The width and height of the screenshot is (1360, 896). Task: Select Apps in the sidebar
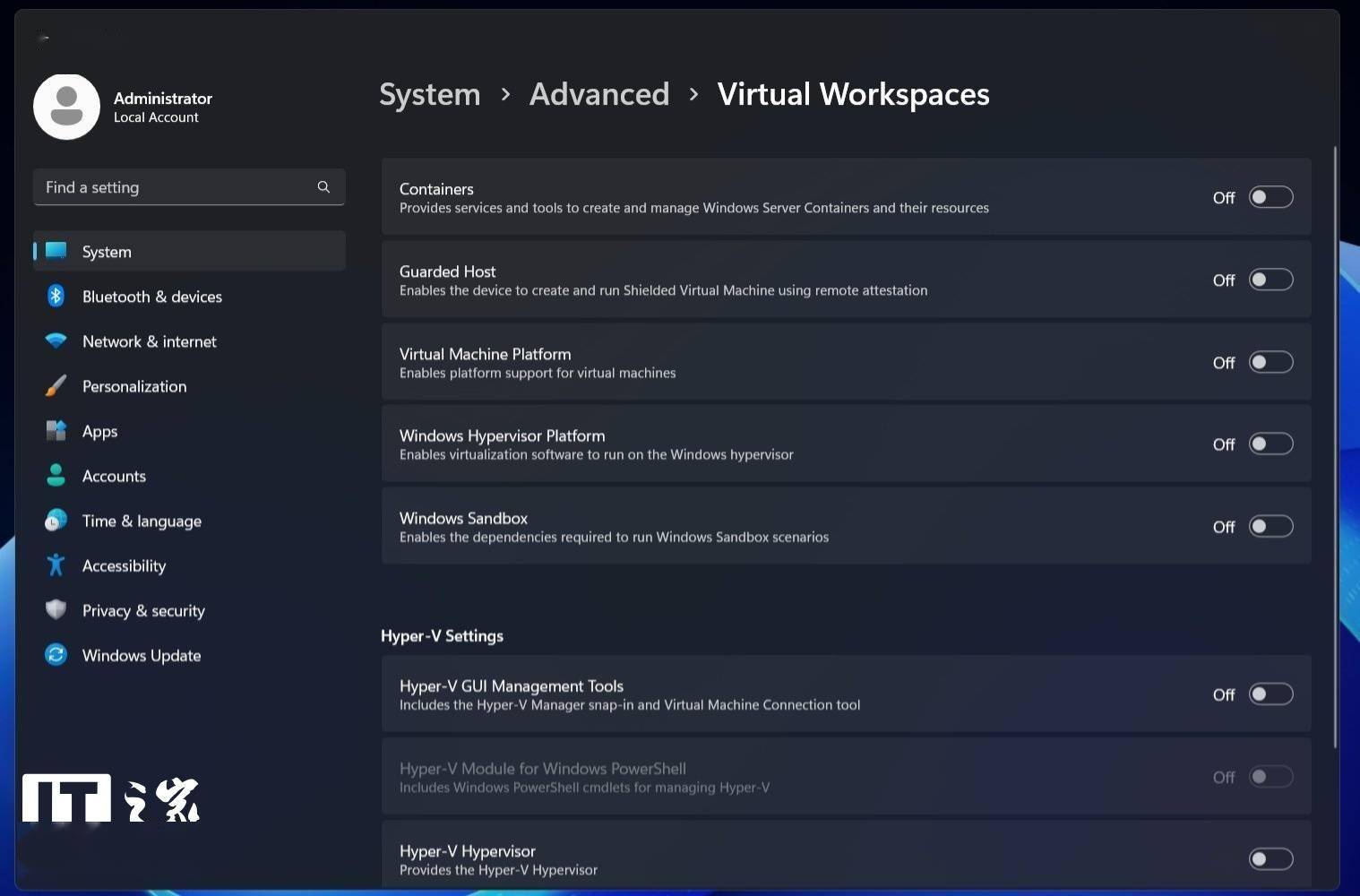[189, 430]
